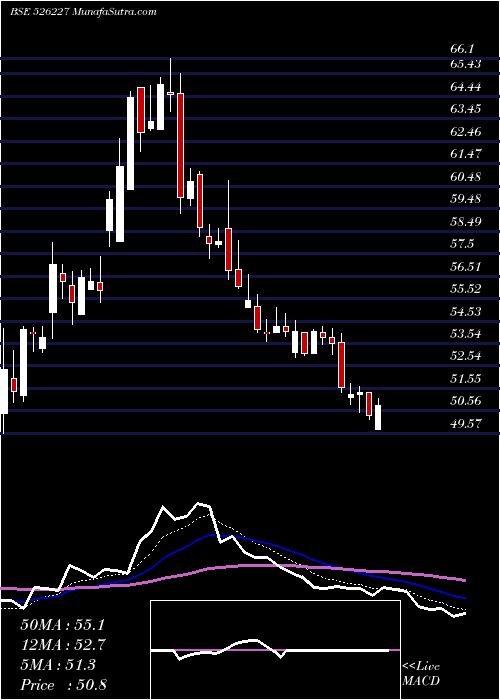Click the 55.52 price axis label
The height and width of the screenshot is (700, 500).
click(x=466, y=289)
